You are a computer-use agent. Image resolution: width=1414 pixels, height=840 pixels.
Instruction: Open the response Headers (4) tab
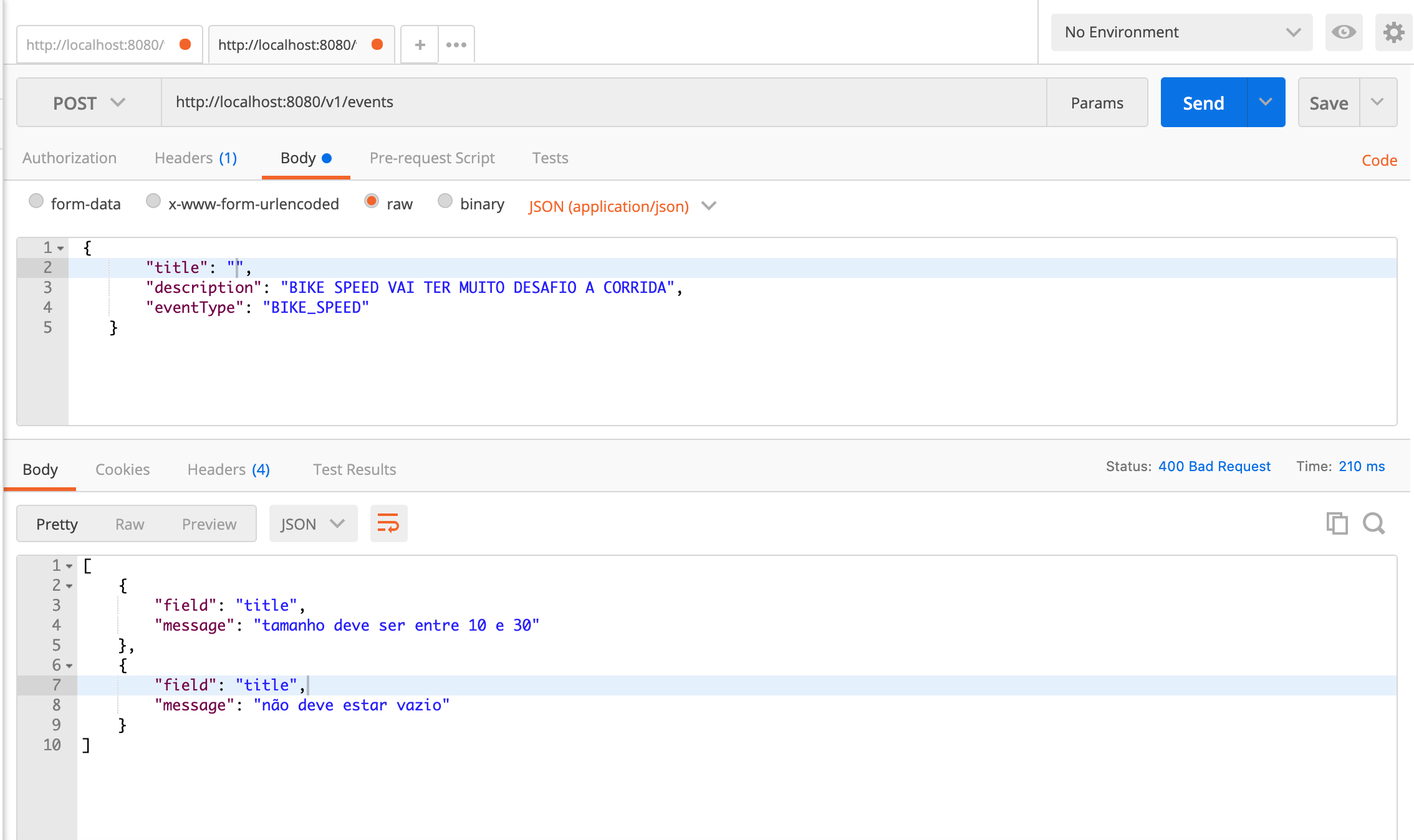[228, 469]
